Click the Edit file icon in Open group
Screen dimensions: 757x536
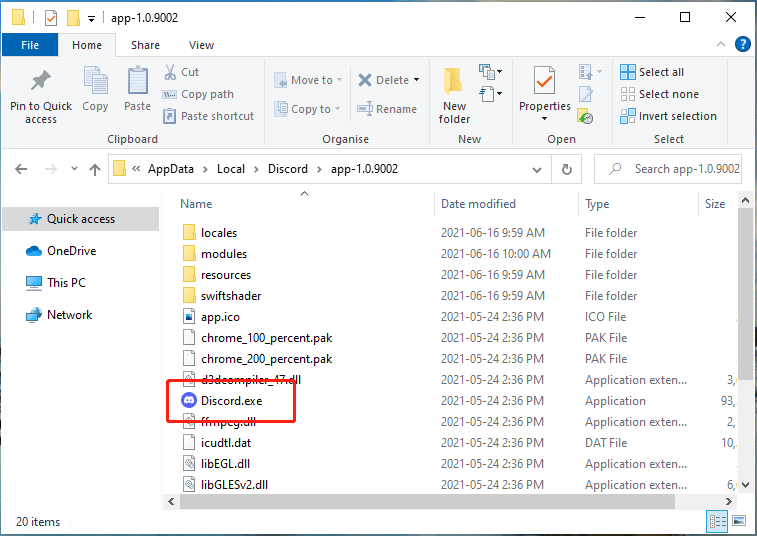[586, 94]
